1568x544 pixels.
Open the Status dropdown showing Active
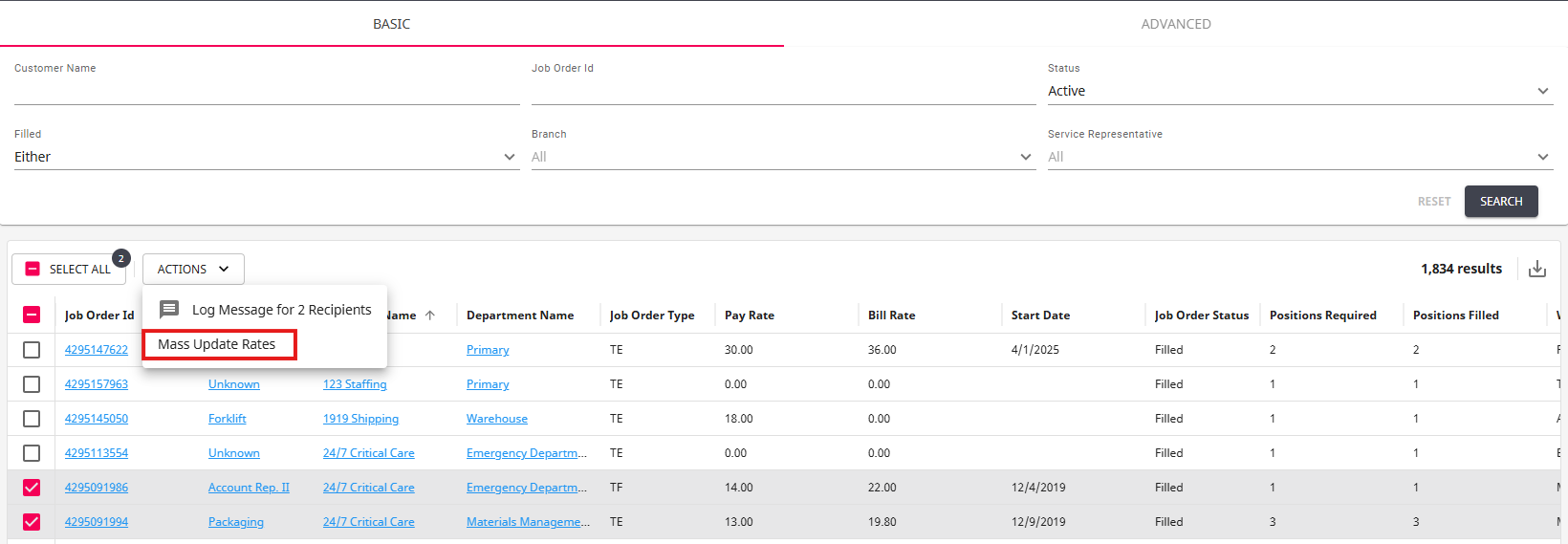click(1299, 91)
